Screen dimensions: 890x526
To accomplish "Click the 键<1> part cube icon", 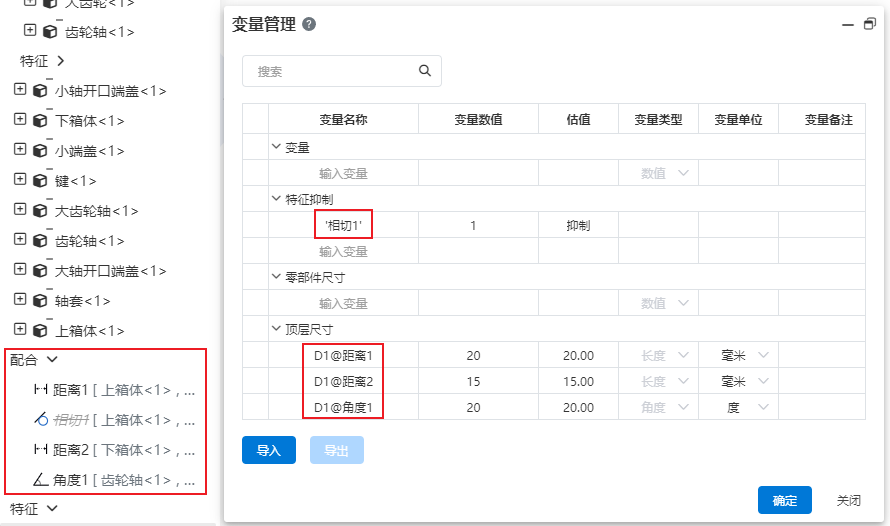I will (x=40, y=181).
